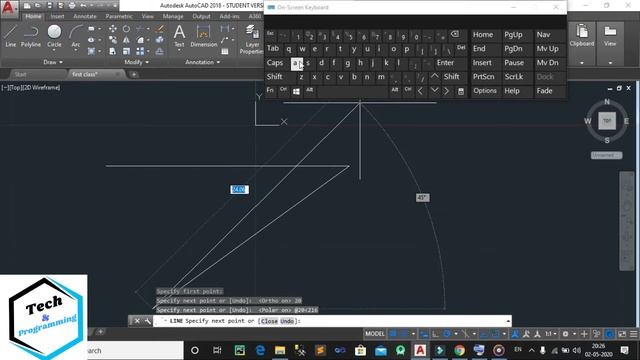Viewport: 640px width, 360px height.
Task: Click Enter key on On-Screen Keyboard
Action: pyautogui.click(x=445, y=63)
